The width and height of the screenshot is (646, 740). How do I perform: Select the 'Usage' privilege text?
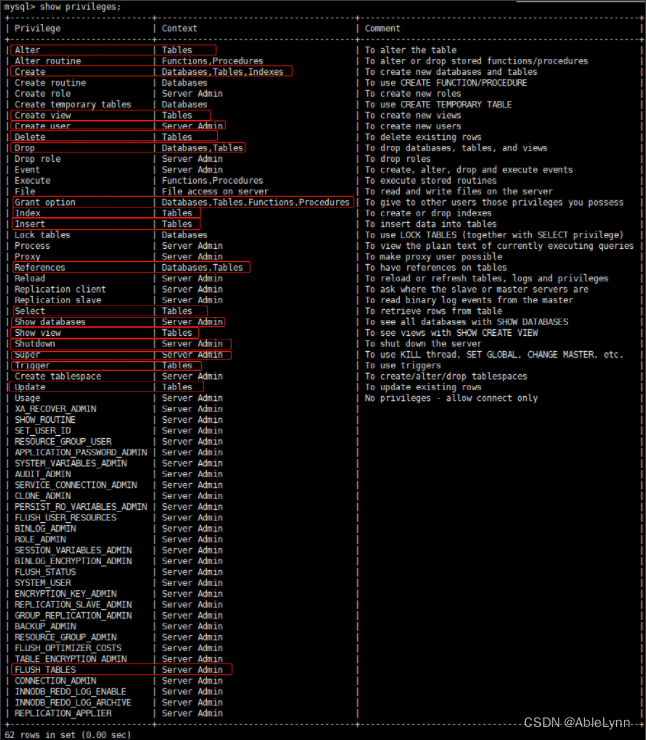coord(27,398)
